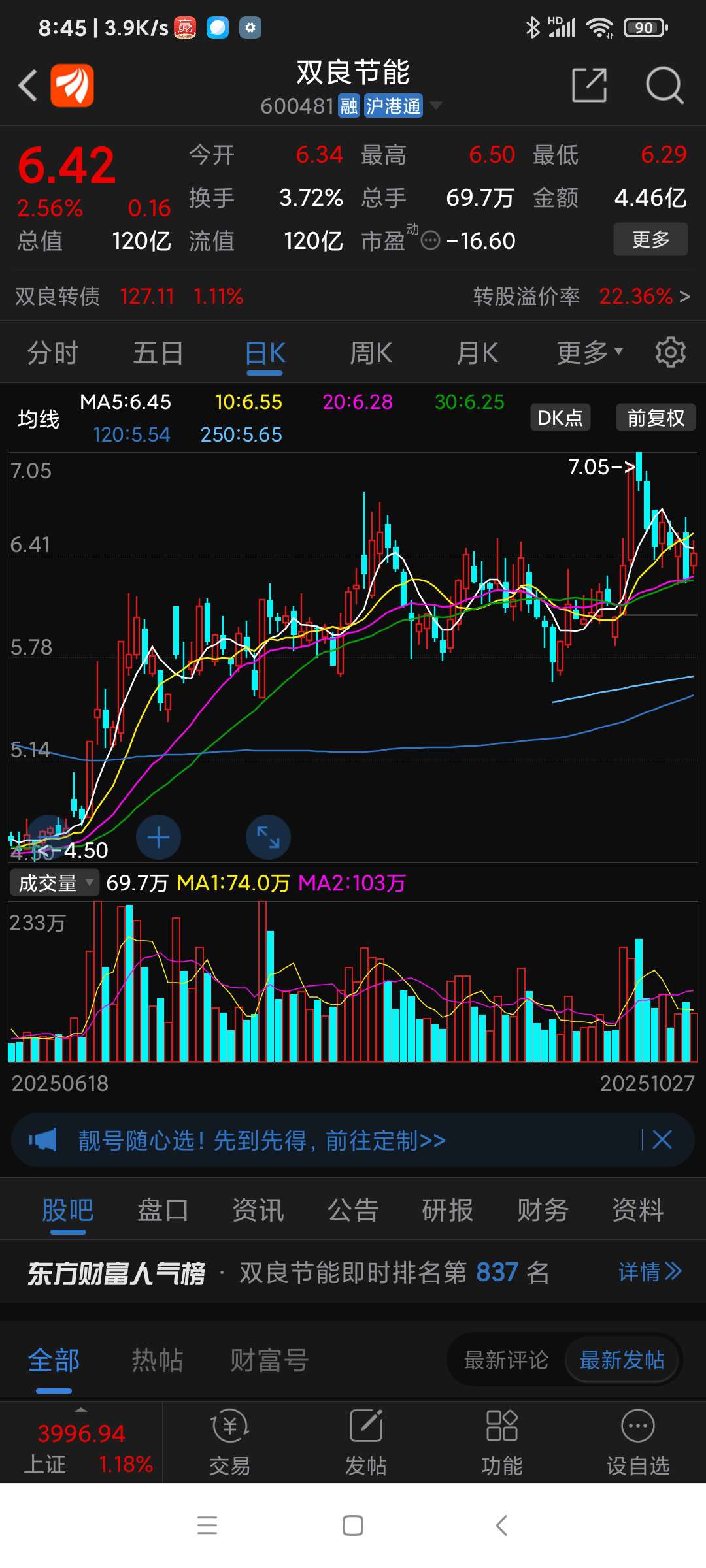Screen dimensions: 706x1568
Task: Open the Eastmoney orange app logo
Action: tap(72, 85)
